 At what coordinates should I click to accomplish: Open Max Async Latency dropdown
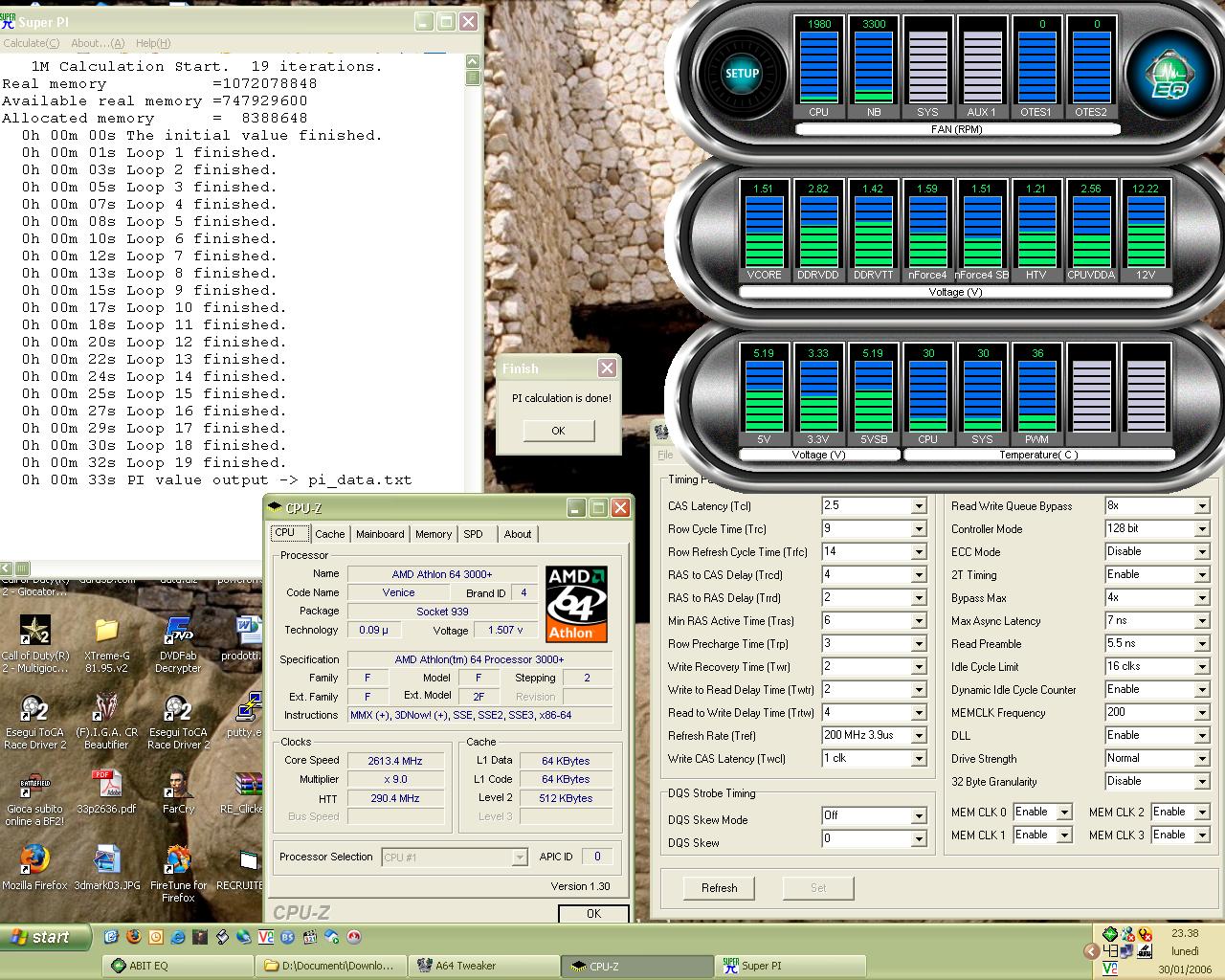pyautogui.click(x=1202, y=621)
